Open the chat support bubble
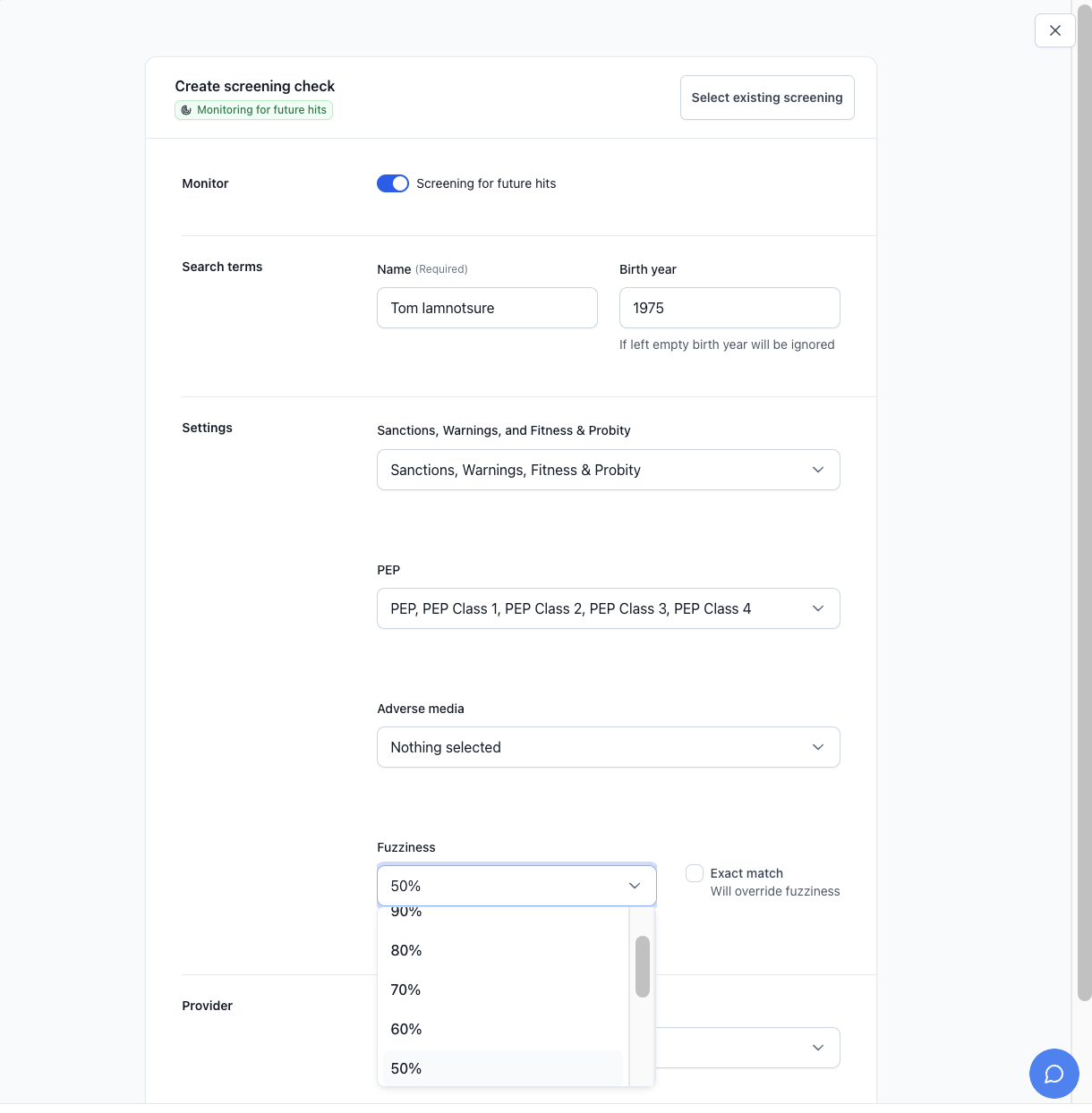Screen dimensions: 1092x1113 [x=1054, y=1073]
